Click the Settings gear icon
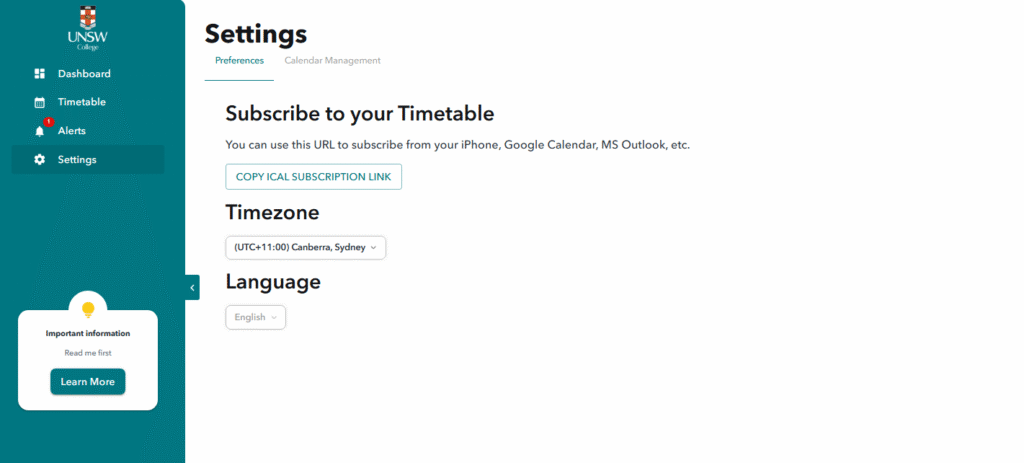Screen dimensions: 1024x463 coord(40,160)
